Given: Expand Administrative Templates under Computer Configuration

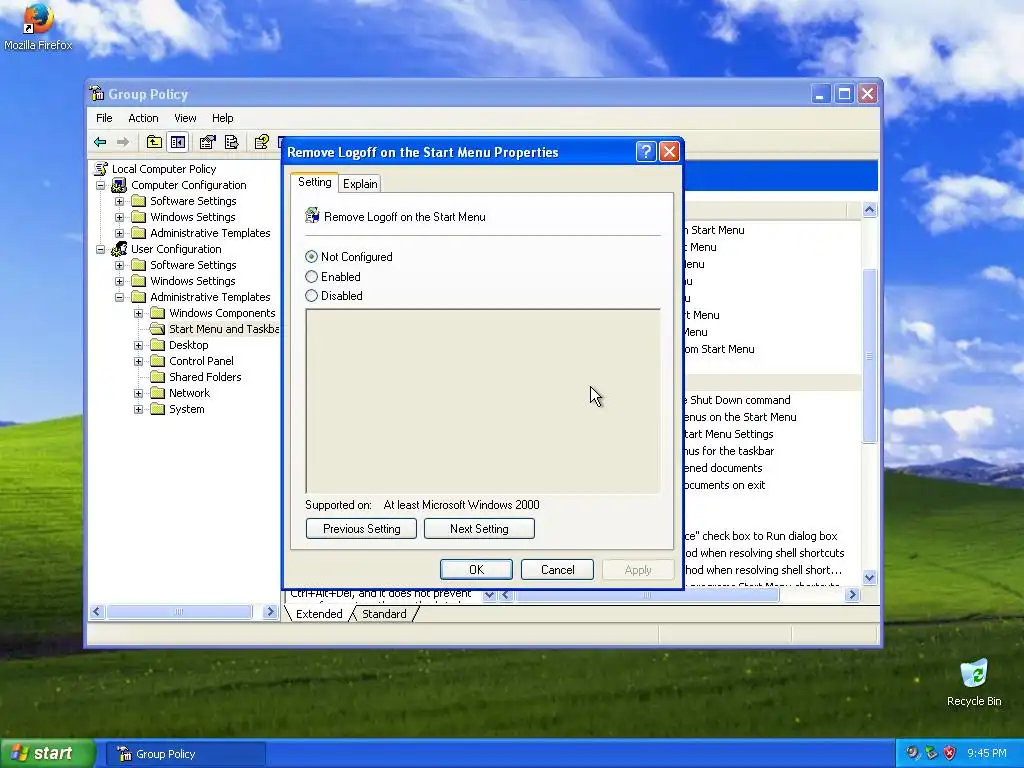Looking at the screenshot, I should point(120,233).
